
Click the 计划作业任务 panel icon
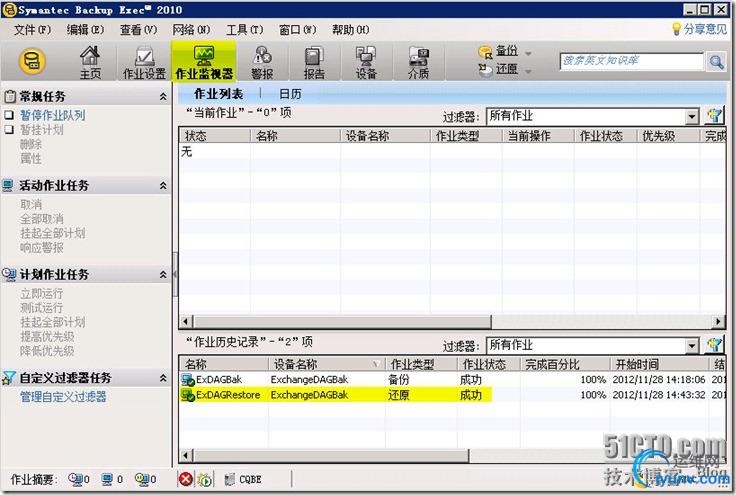click(9, 274)
